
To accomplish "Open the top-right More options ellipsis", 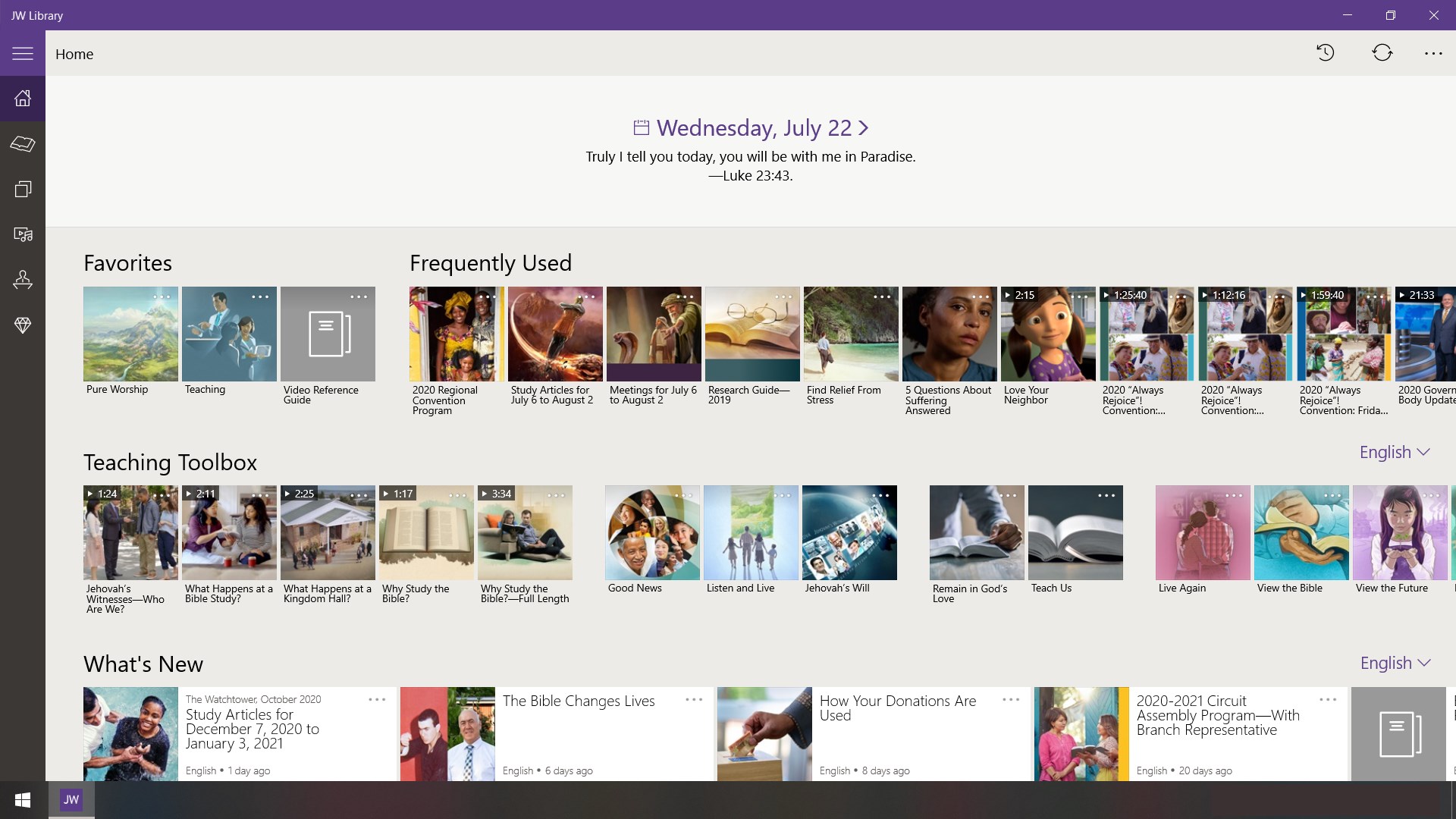I will [1433, 53].
